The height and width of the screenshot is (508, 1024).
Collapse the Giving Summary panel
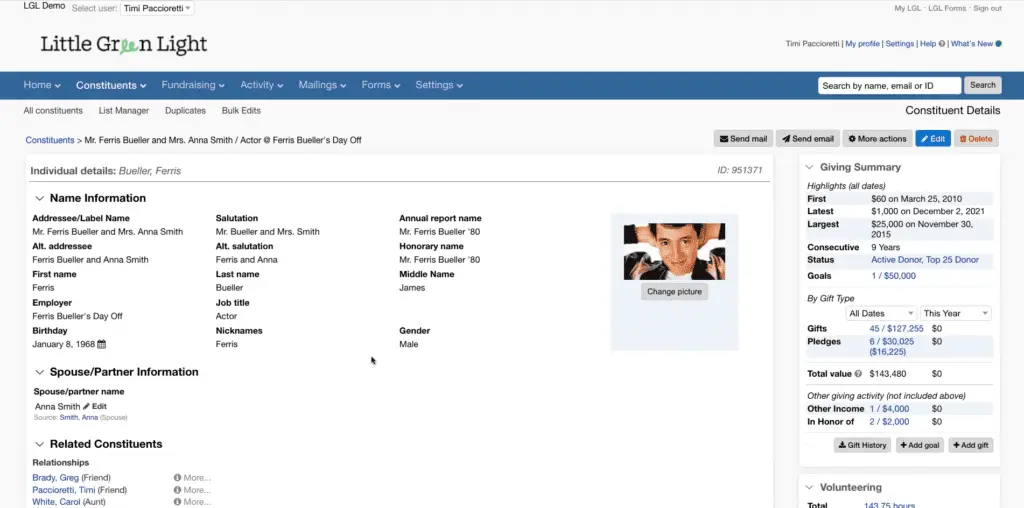tap(809, 167)
